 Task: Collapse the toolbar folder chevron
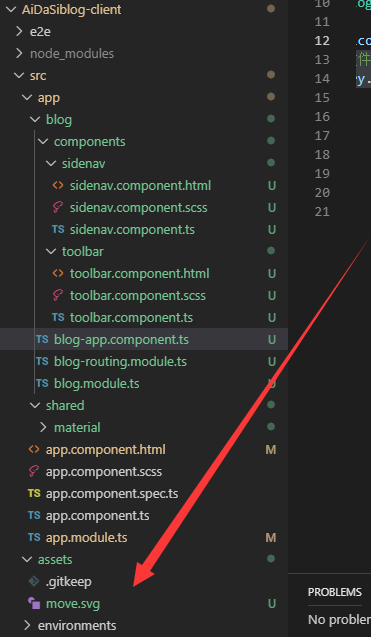pos(51,251)
